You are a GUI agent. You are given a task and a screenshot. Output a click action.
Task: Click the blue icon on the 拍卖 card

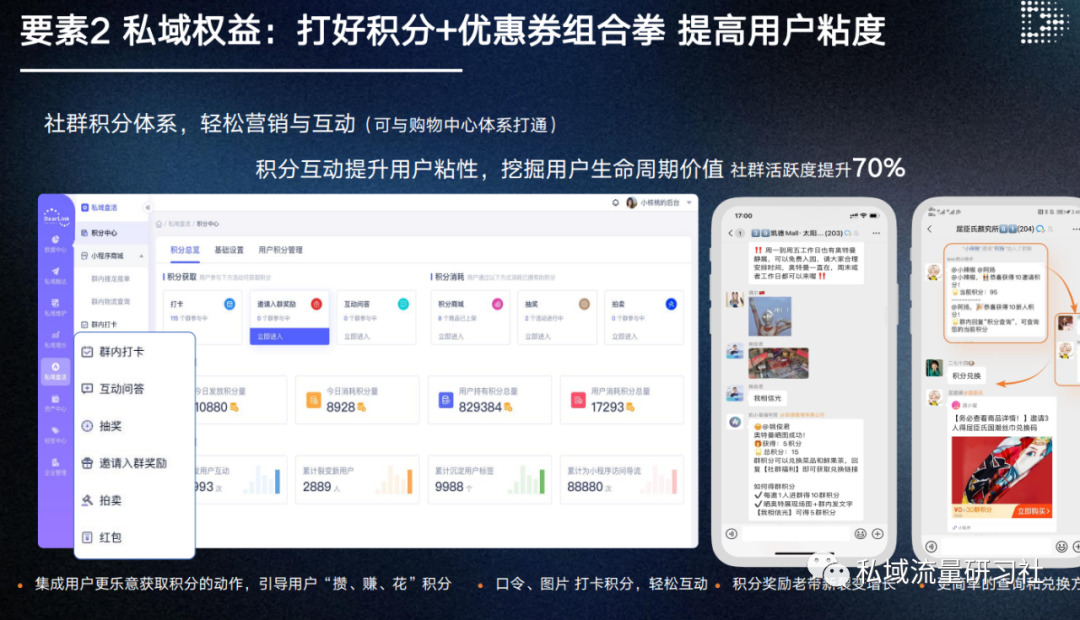click(671, 304)
